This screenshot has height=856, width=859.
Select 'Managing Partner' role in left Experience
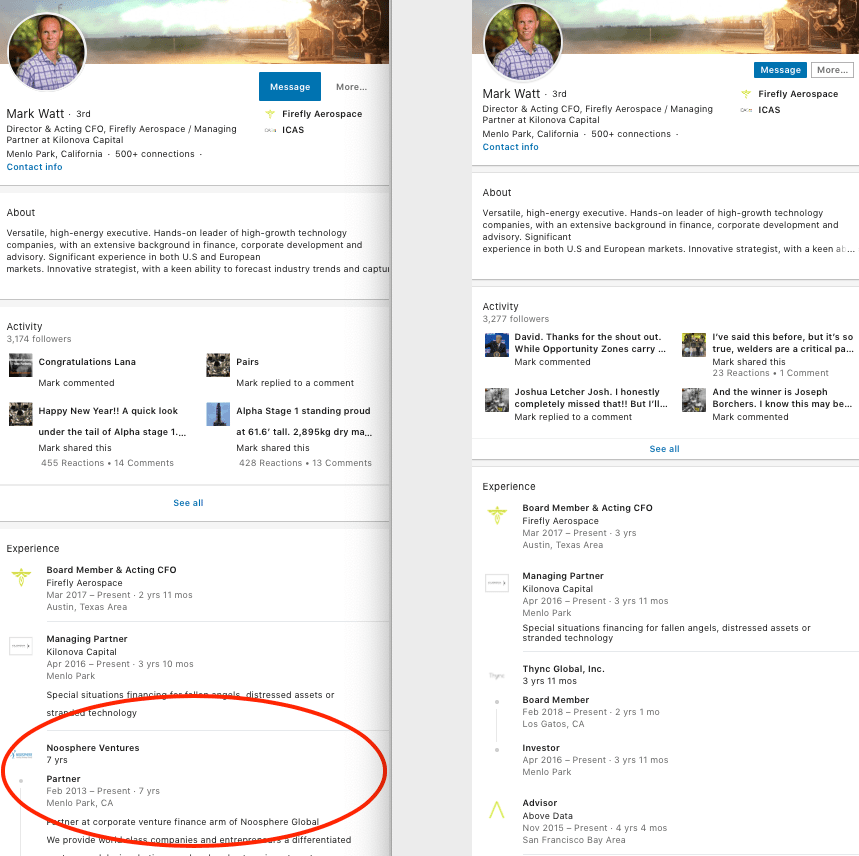pos(87,639)
